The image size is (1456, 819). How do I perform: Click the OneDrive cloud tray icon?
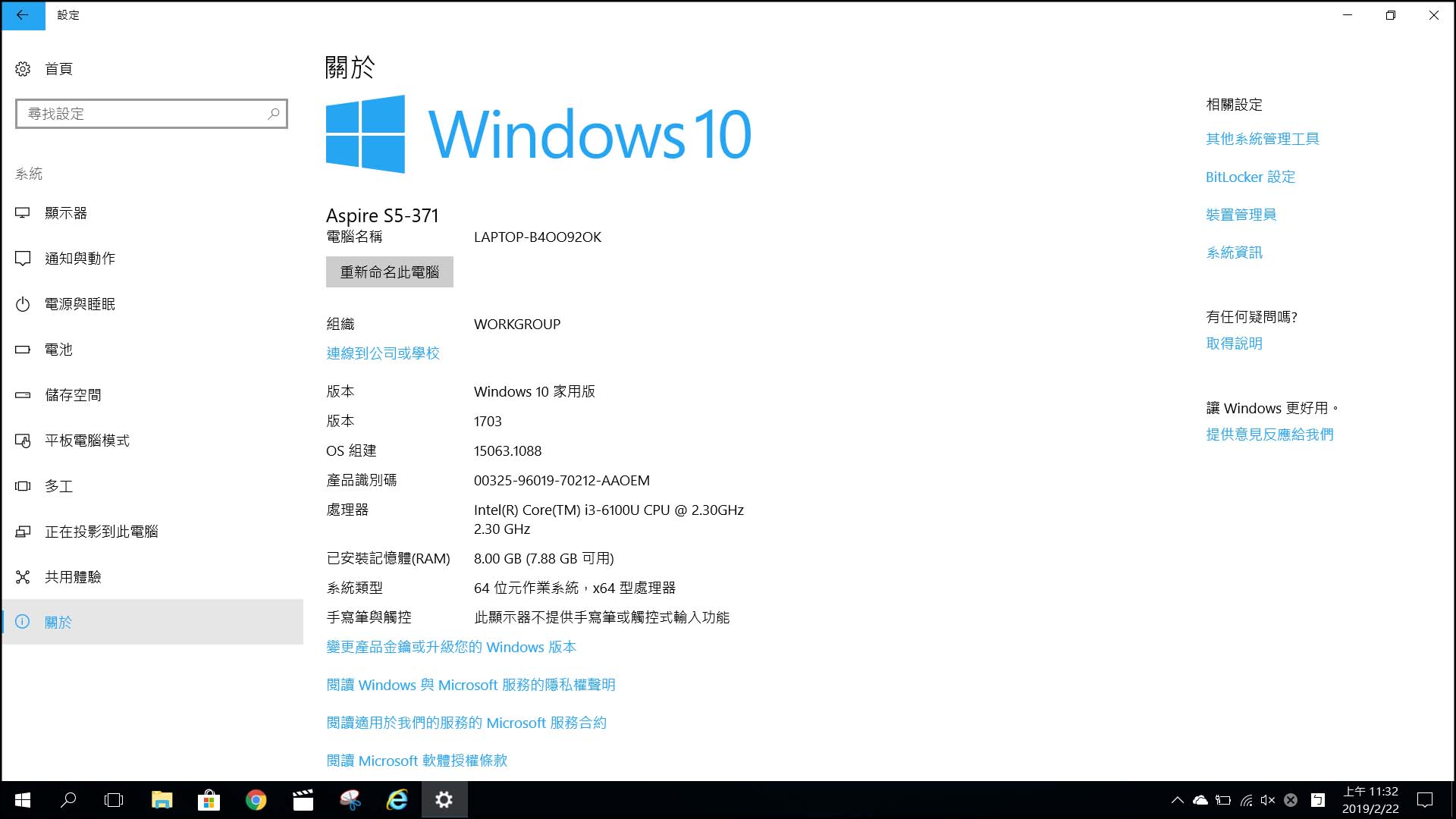click(x=1200, y=800)
